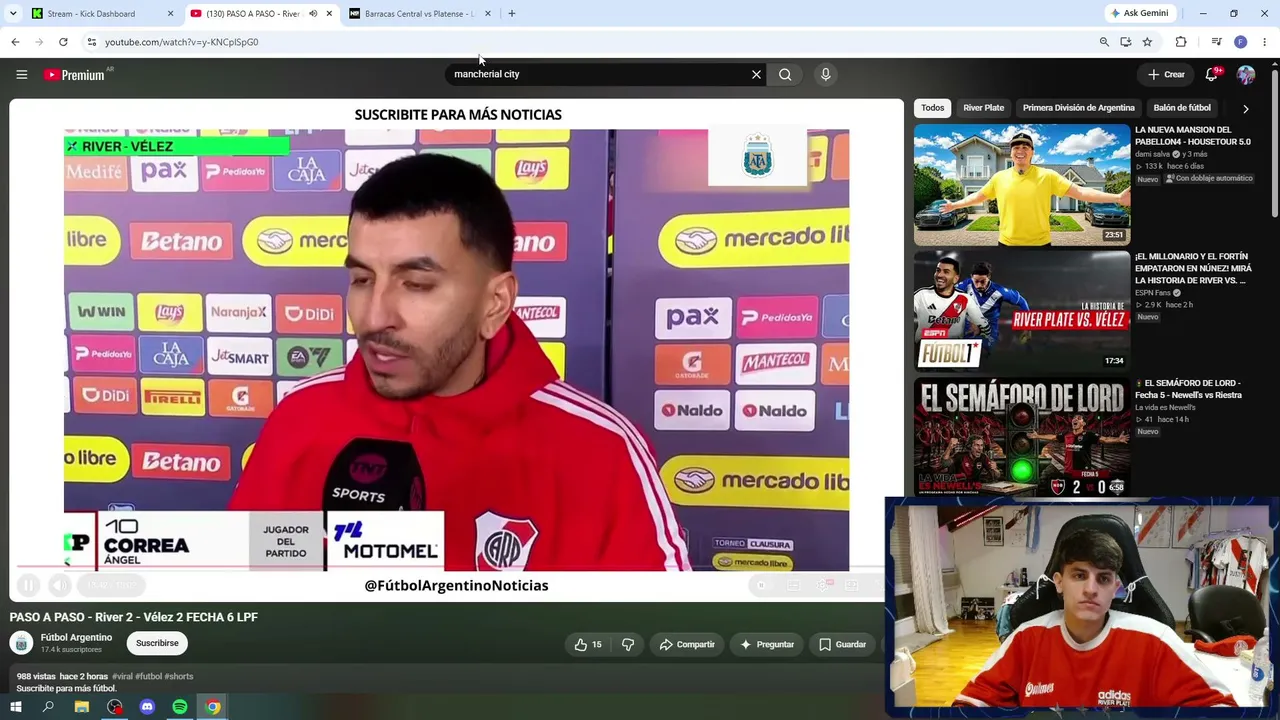Run search with the magnifier button

tap(785, 74)
